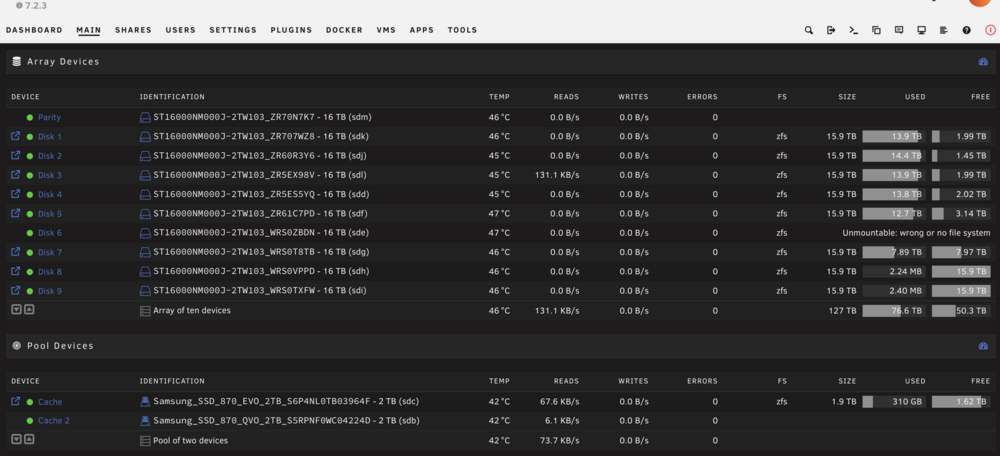Screen dimensions: 1000x456
Task: Open the feedback speech-bubble icon
Action: point(899,30)
